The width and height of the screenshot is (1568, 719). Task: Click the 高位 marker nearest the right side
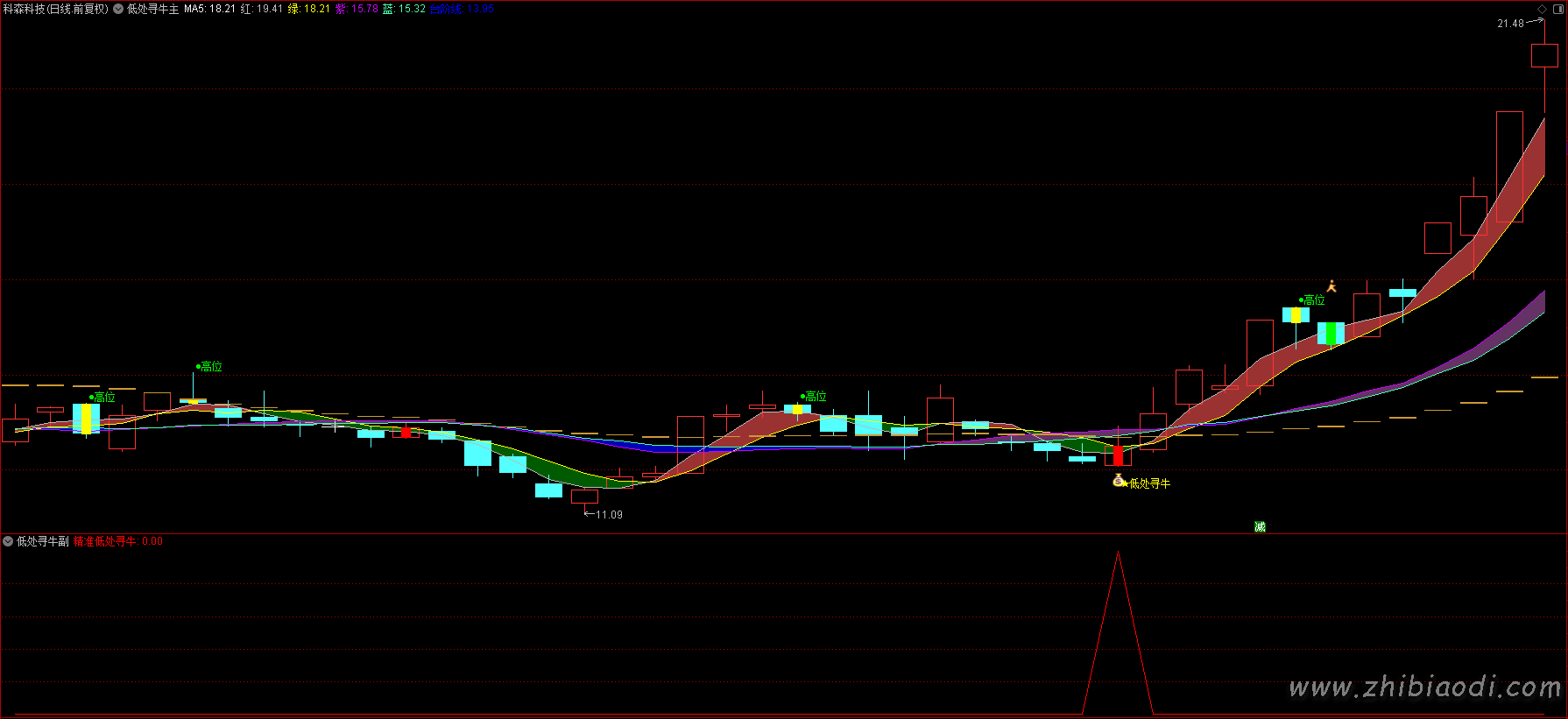click(1313, 300)
